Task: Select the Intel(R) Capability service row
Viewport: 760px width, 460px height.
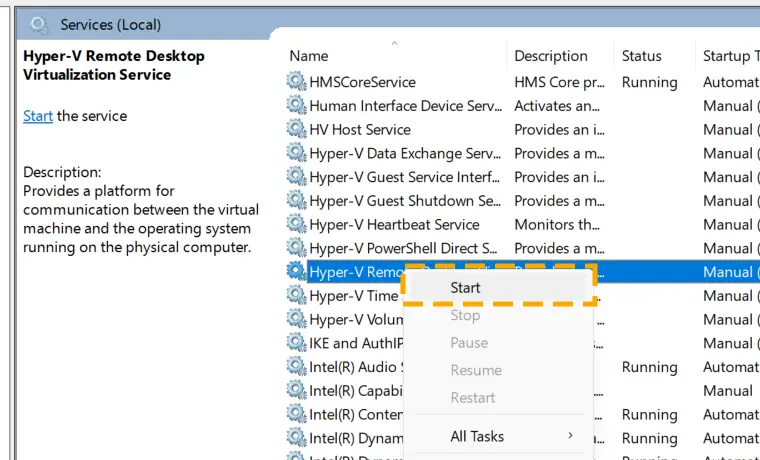Action: pyautogui.click(x=355, y=391)
